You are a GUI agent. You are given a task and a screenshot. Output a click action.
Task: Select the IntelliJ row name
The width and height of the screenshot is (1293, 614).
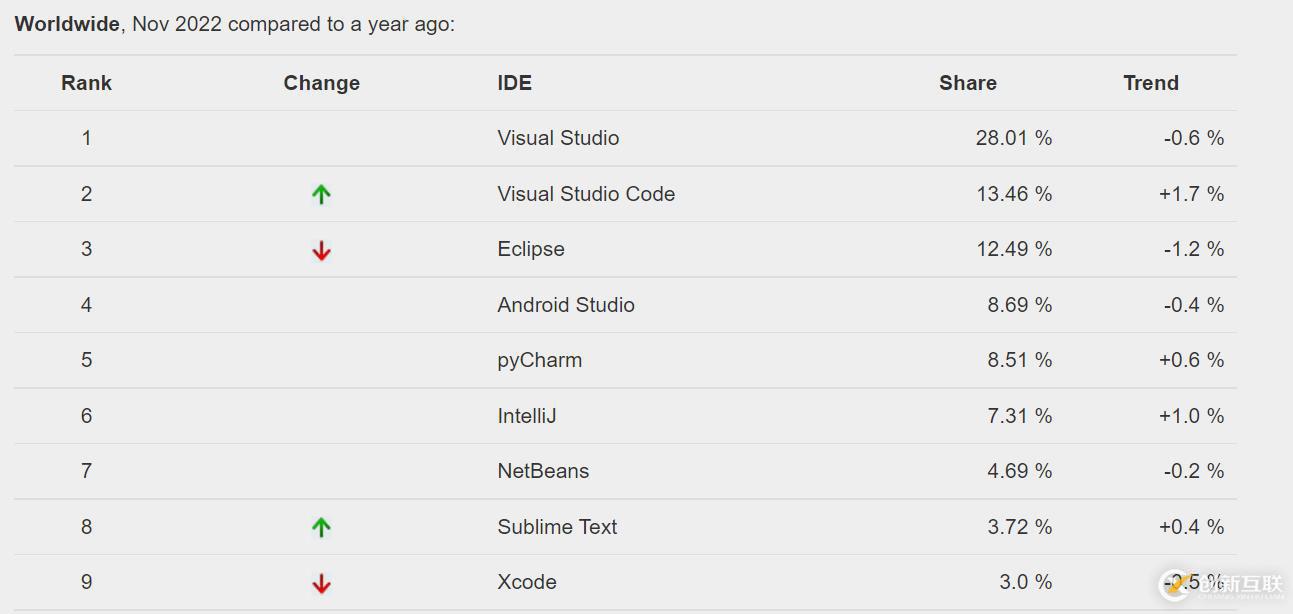pyautogui.click(x=527, y=416)
